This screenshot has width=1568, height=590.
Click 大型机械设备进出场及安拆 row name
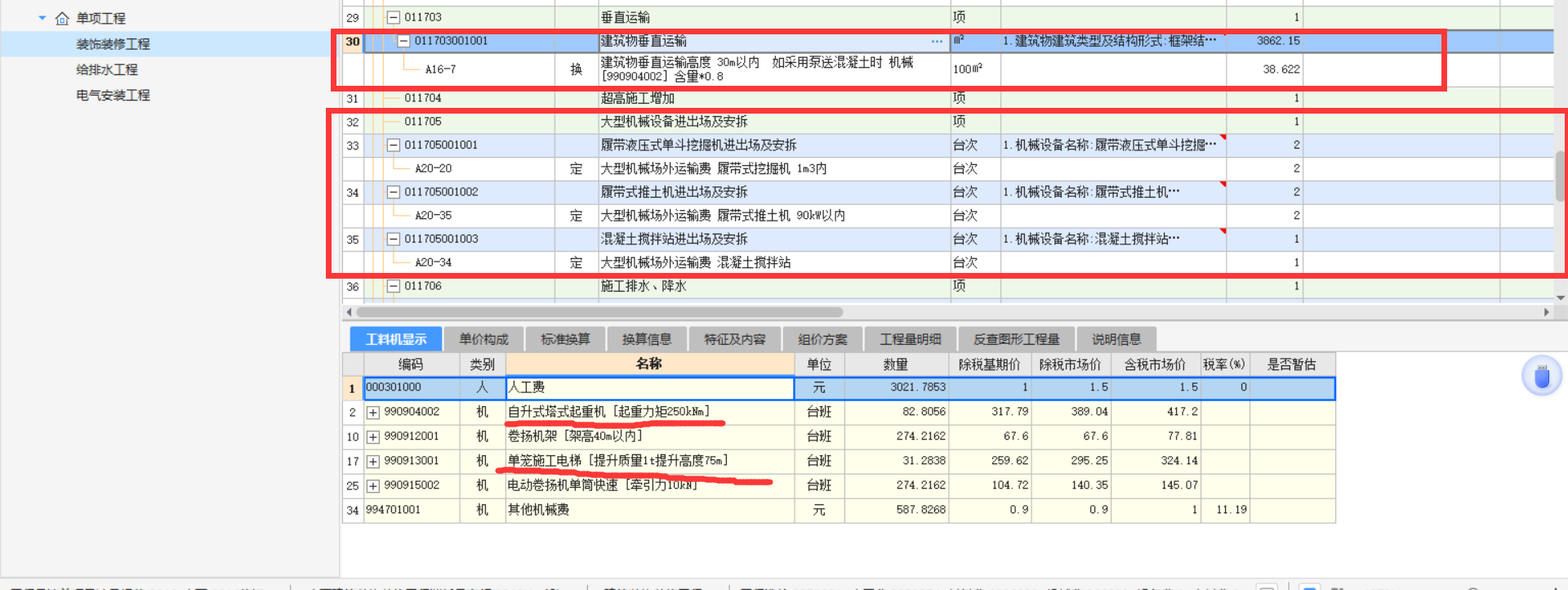click(675, 122)
